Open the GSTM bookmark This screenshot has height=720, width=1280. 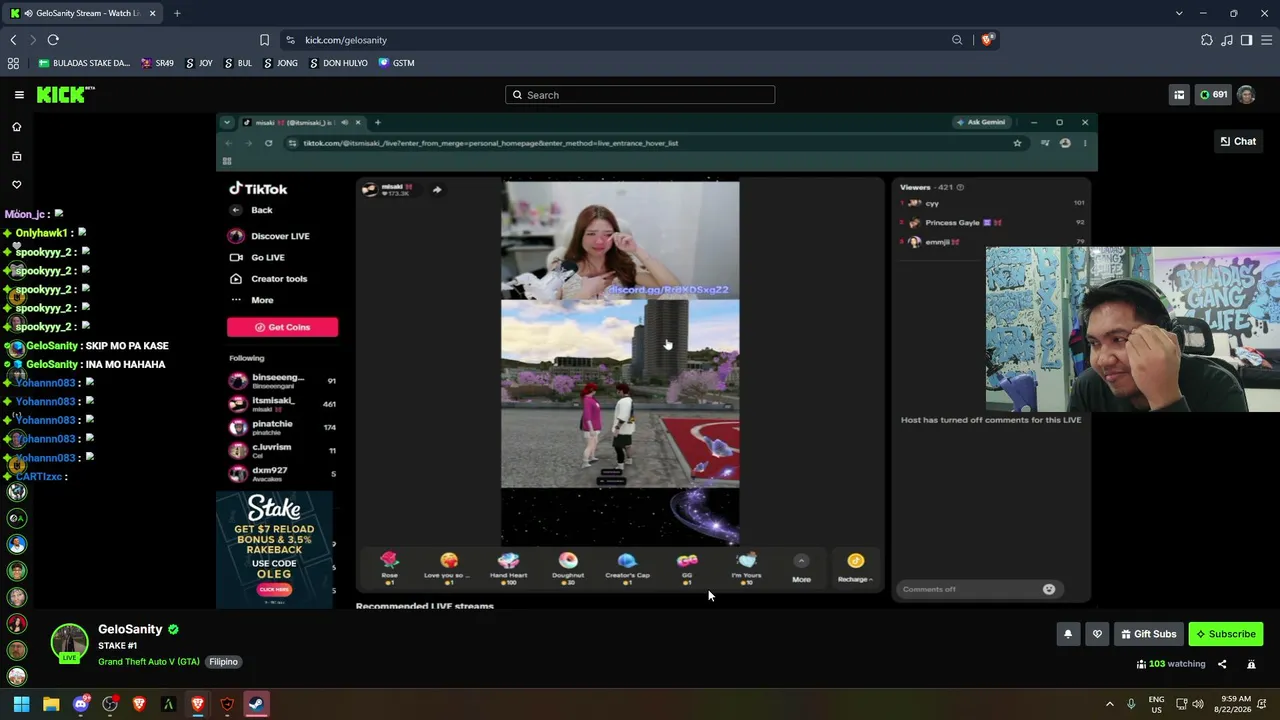pos(396,63)
